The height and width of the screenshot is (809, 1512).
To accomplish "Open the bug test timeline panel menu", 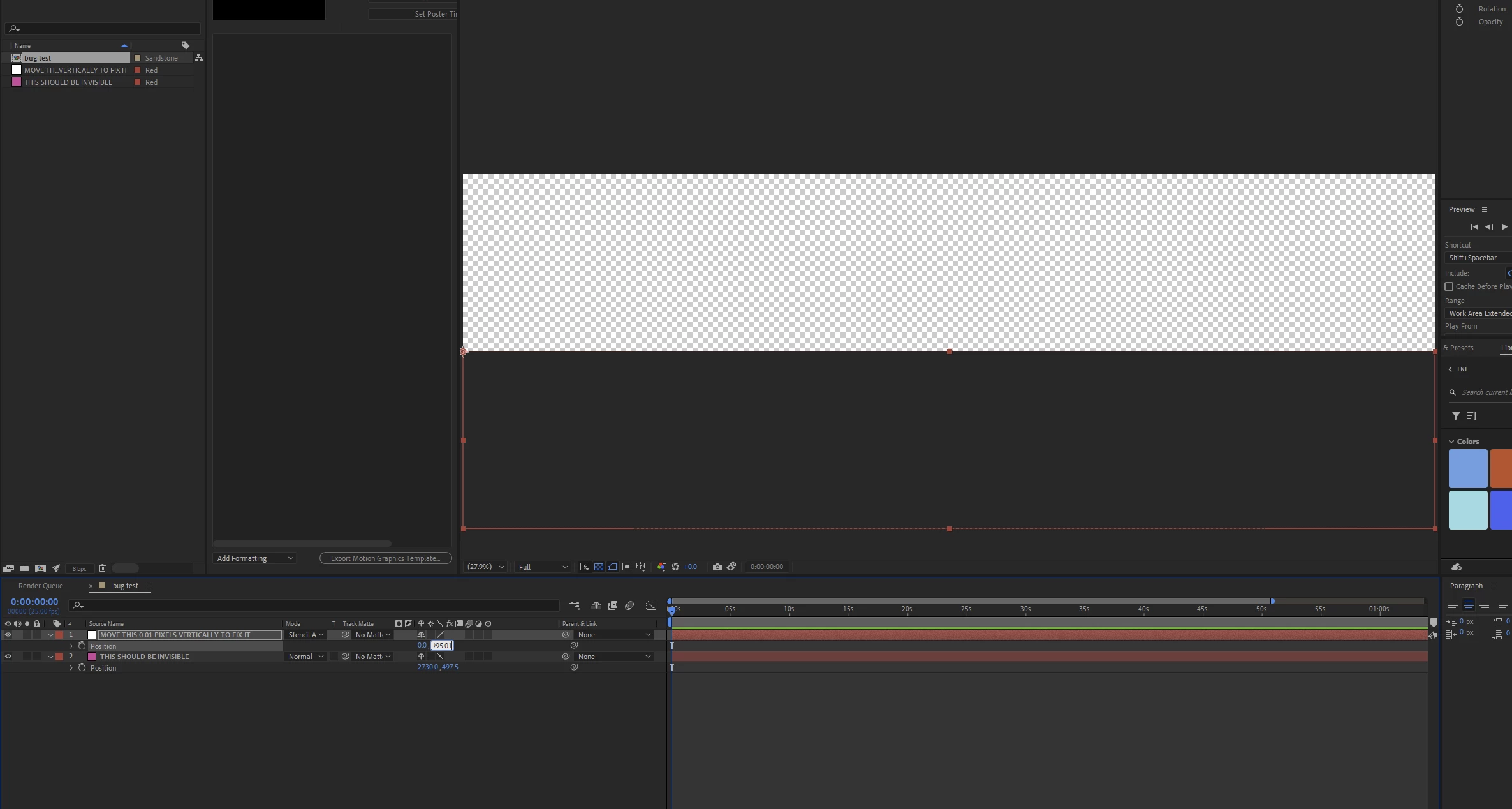I will coord(149,586).
